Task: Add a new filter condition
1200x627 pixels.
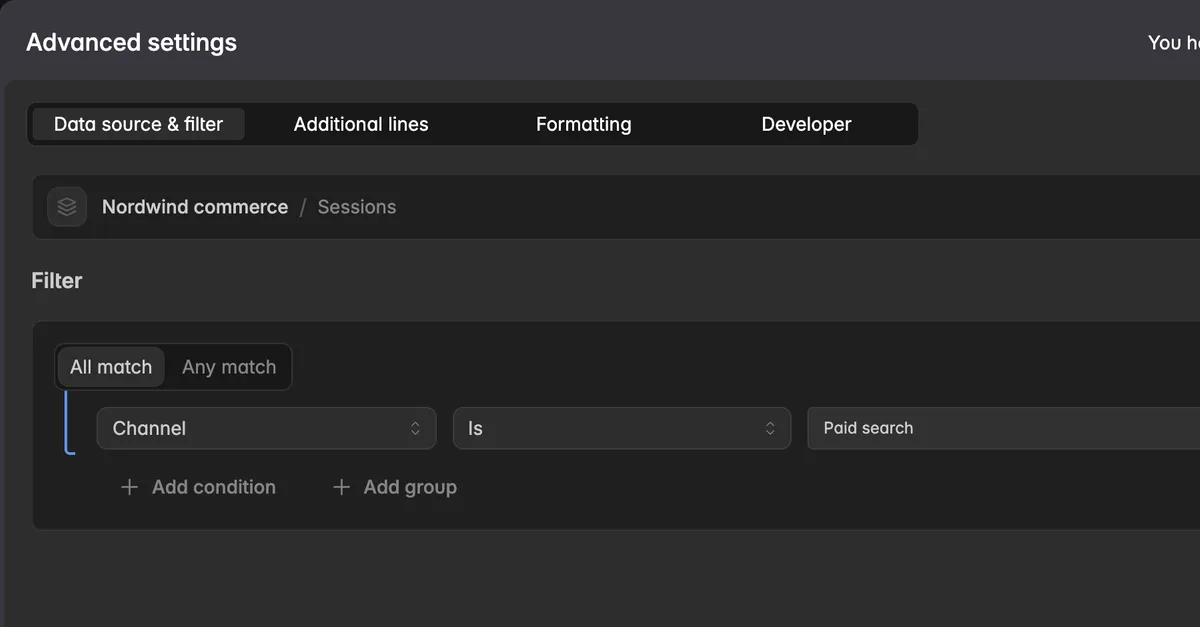Action: tap(198, 487)
